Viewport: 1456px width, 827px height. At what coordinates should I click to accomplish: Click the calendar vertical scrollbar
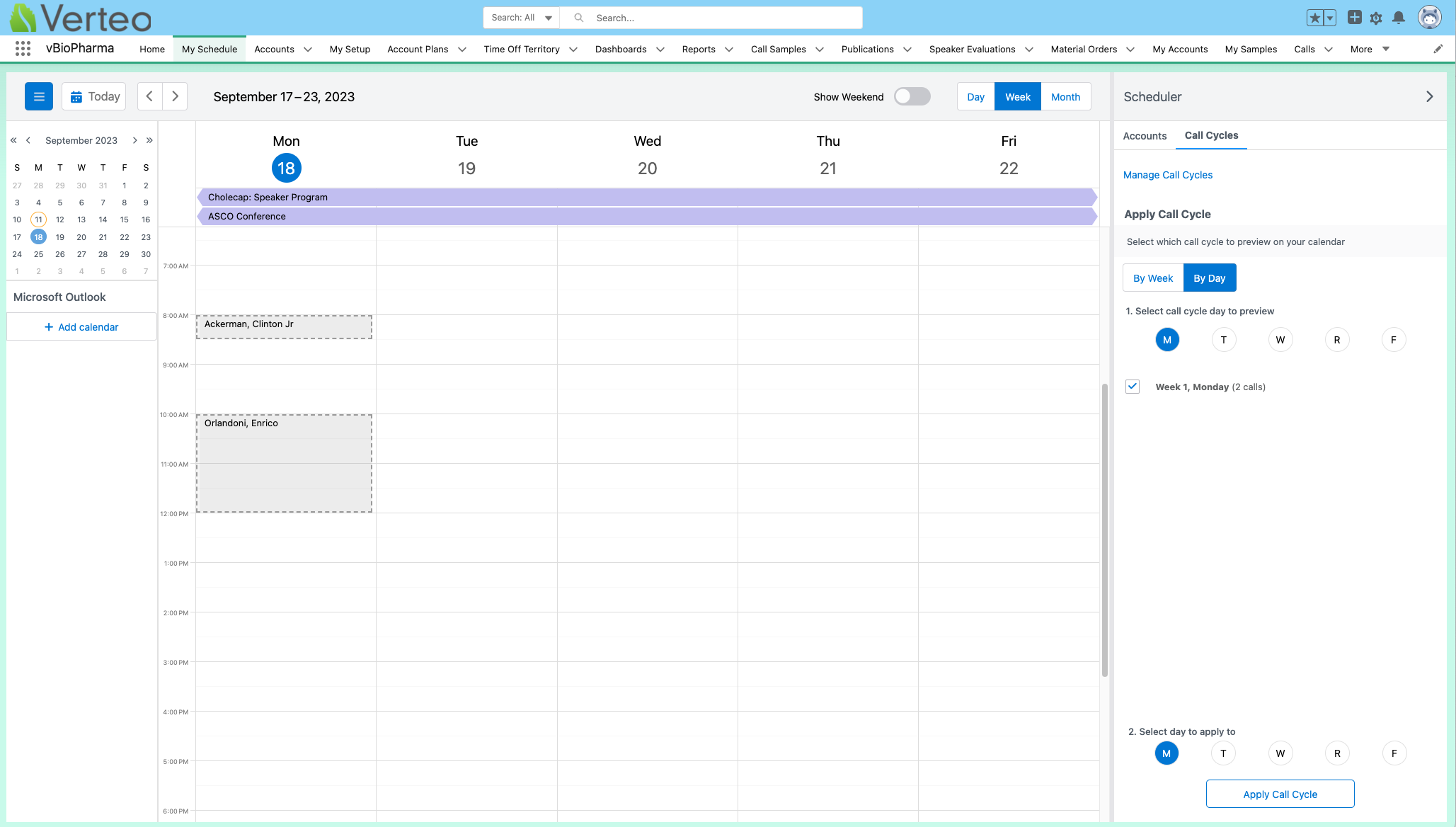(1104, 530)
